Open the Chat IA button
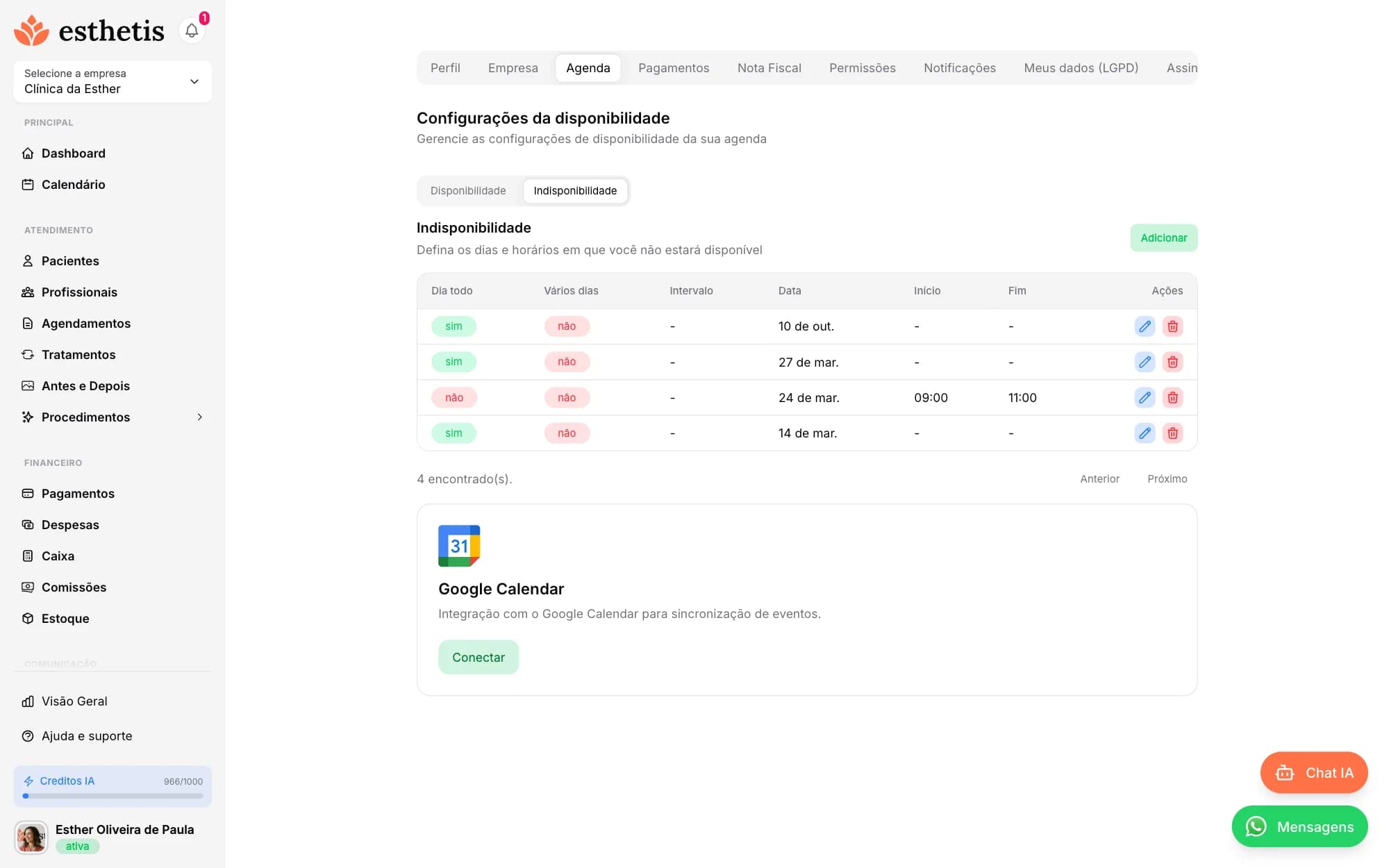This screenshot has width=1389, height=868. 1314,773
